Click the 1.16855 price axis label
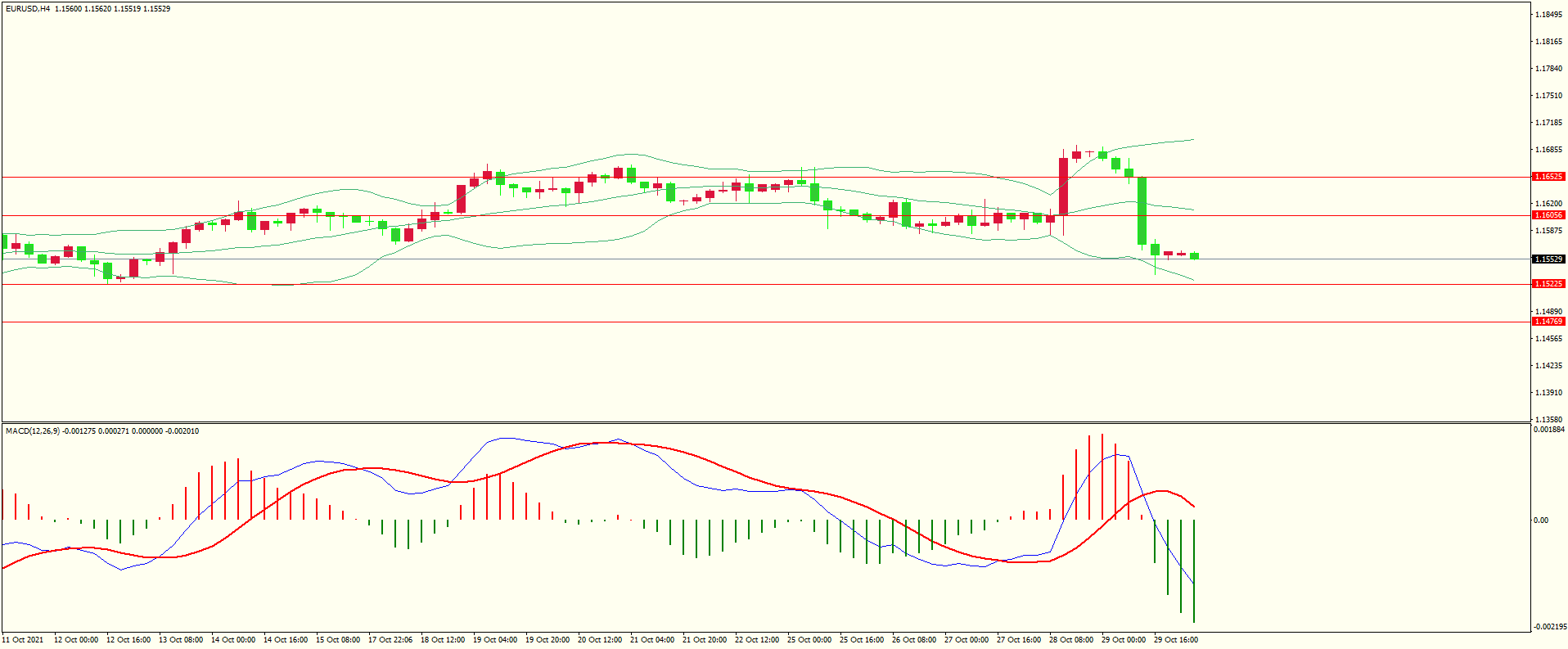Screen dimensions: 1568x649 point(1548,150)
